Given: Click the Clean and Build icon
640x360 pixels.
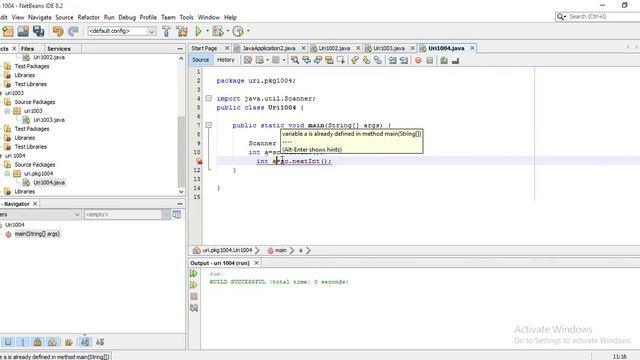Looking at the screenshot, I should [182, 31].
